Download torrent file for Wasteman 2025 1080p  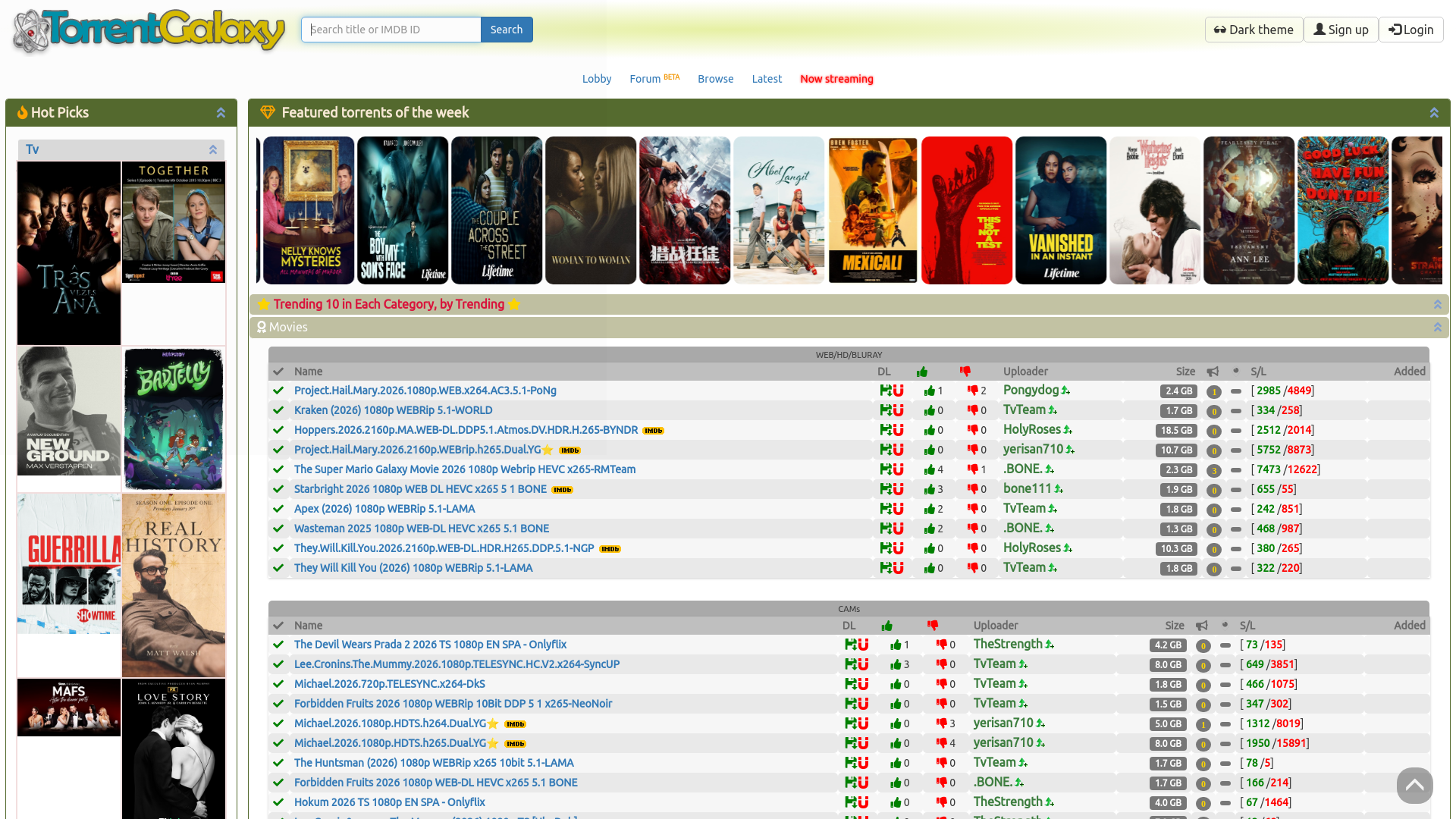tap(885, 529)
